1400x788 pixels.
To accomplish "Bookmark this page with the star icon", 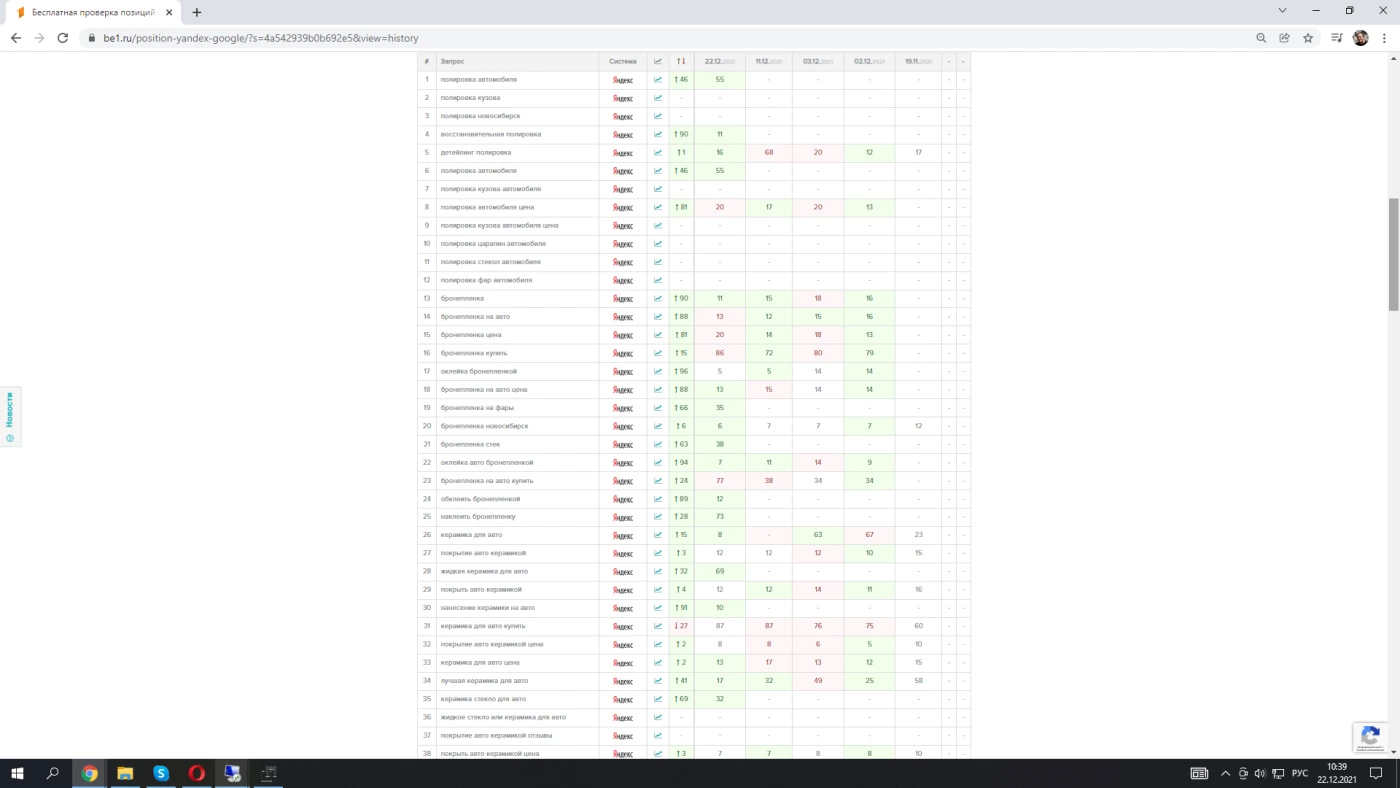I will tap(1308, 38).
